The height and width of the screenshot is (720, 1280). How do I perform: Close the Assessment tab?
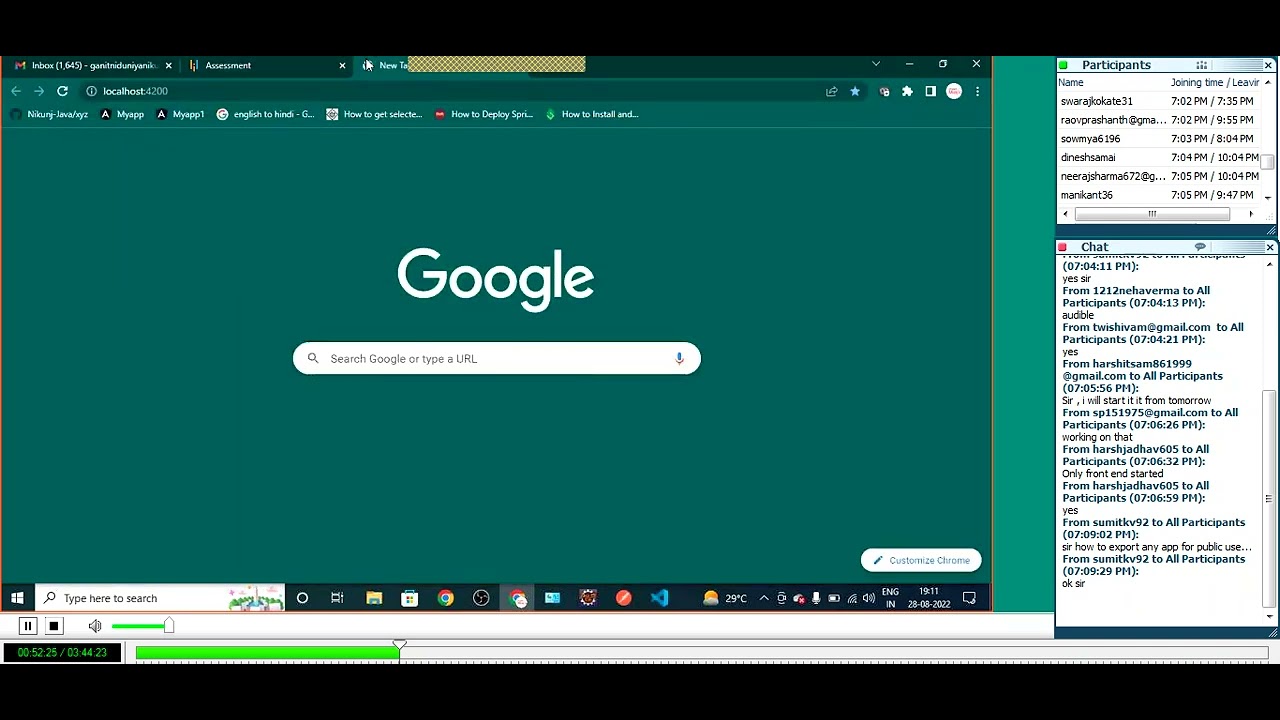[342, 65]
